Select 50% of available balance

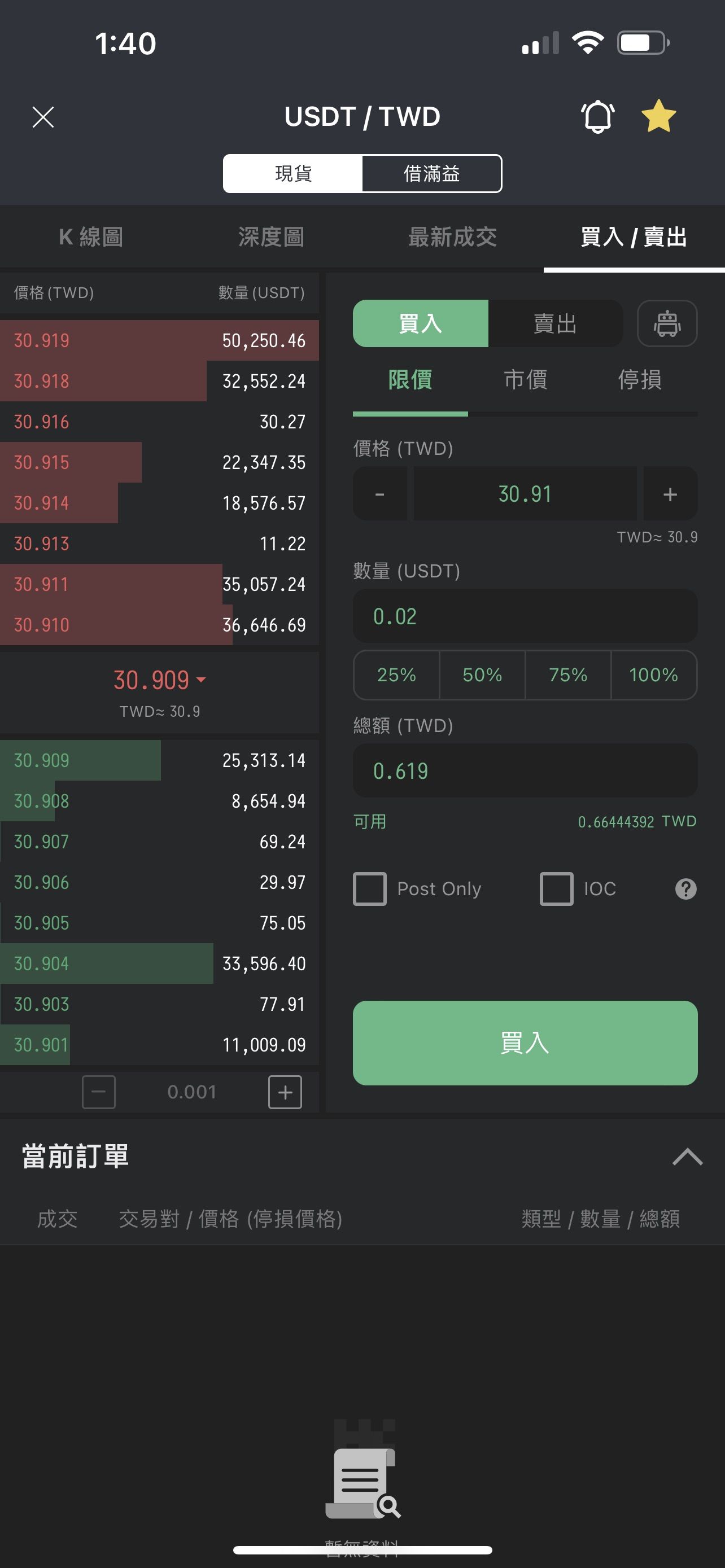point(482,674)
